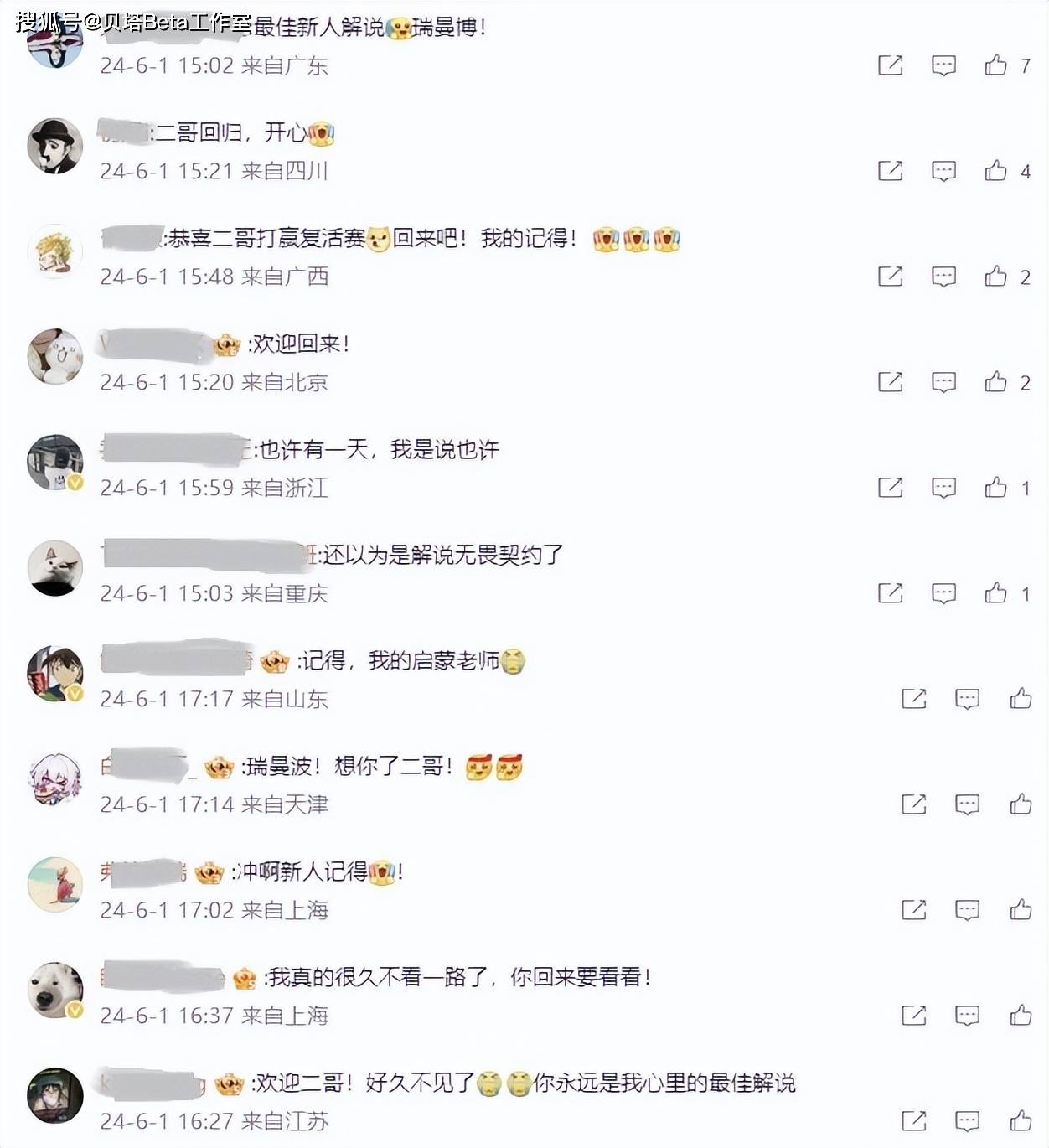
Task: Reply to the comment from 四川
Action: pyautogui.click(x=943, y=171)
